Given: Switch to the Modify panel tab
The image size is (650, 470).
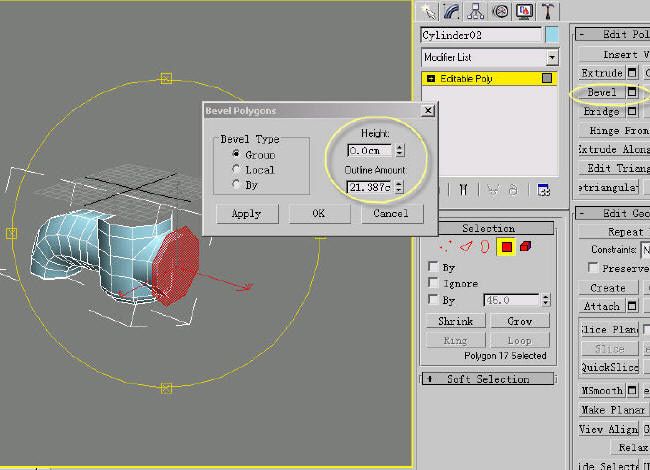Looking at the screenshot, I should [x=451, y=11].
